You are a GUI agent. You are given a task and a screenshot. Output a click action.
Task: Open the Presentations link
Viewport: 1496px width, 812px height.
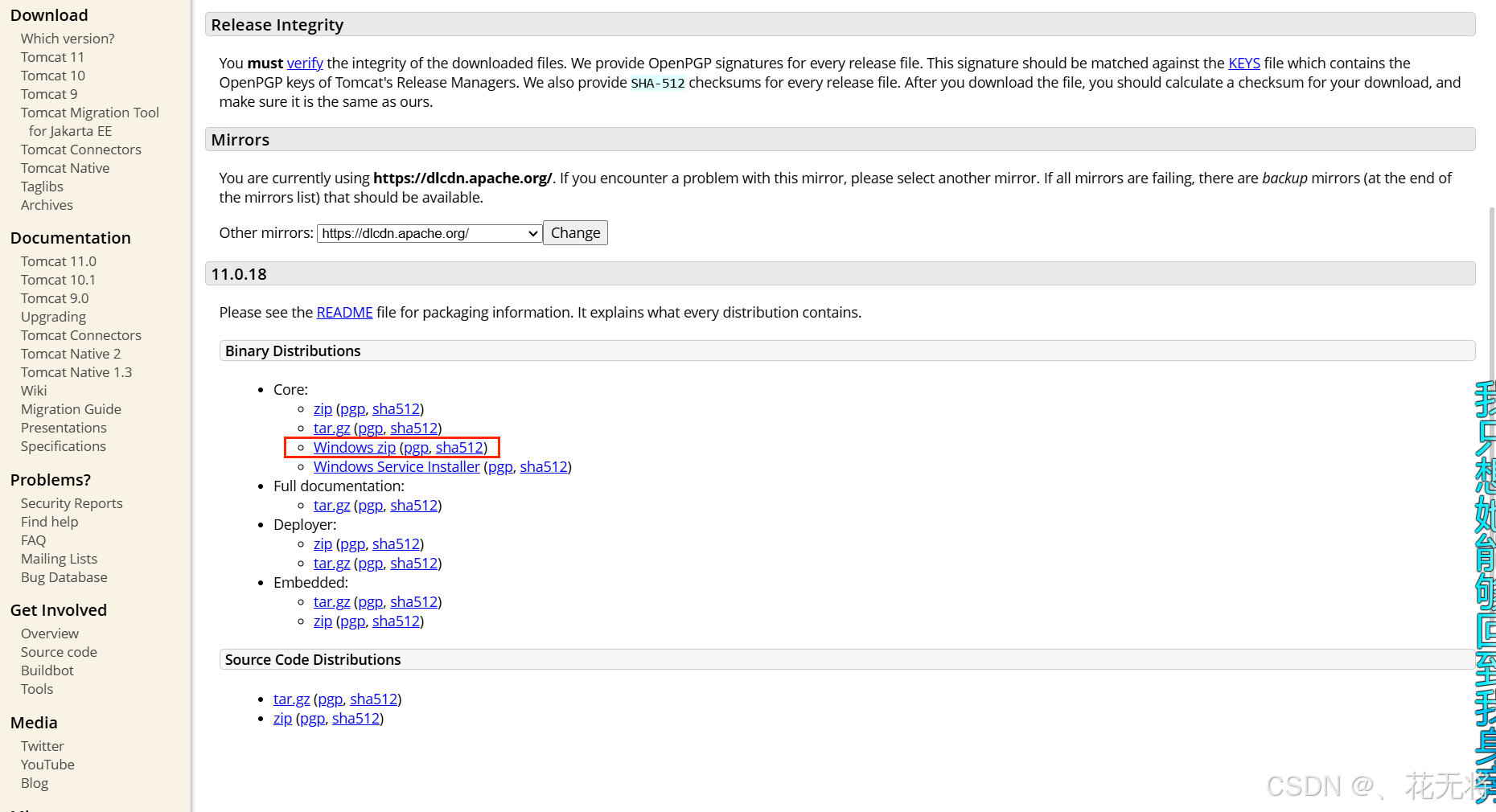[64, 428]
